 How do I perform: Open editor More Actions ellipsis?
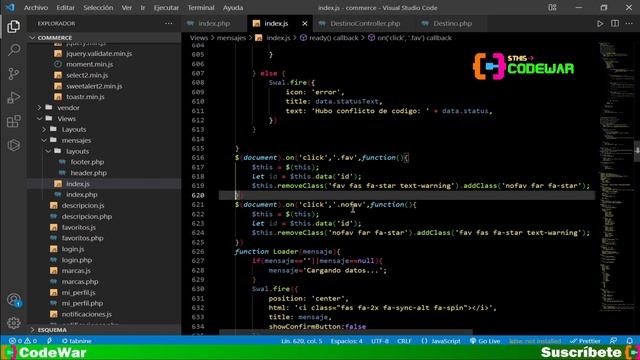(629, 24)
